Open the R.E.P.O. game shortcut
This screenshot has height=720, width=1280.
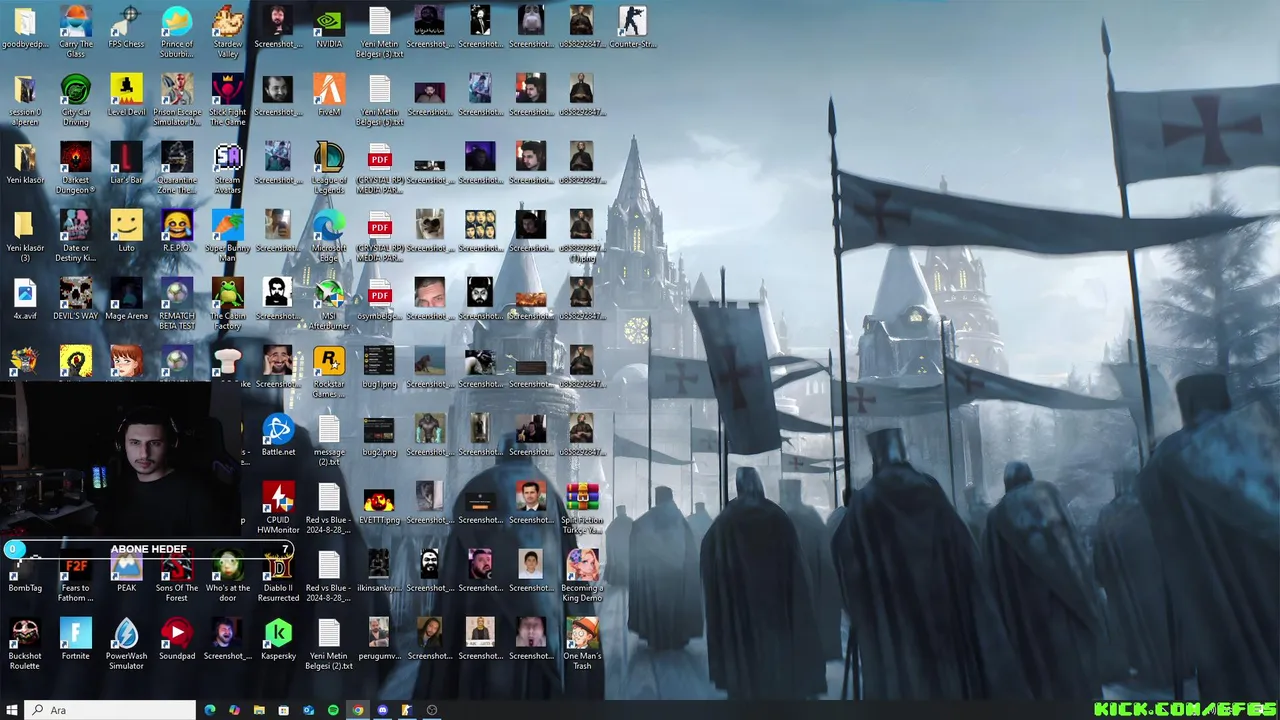[177, 232]
